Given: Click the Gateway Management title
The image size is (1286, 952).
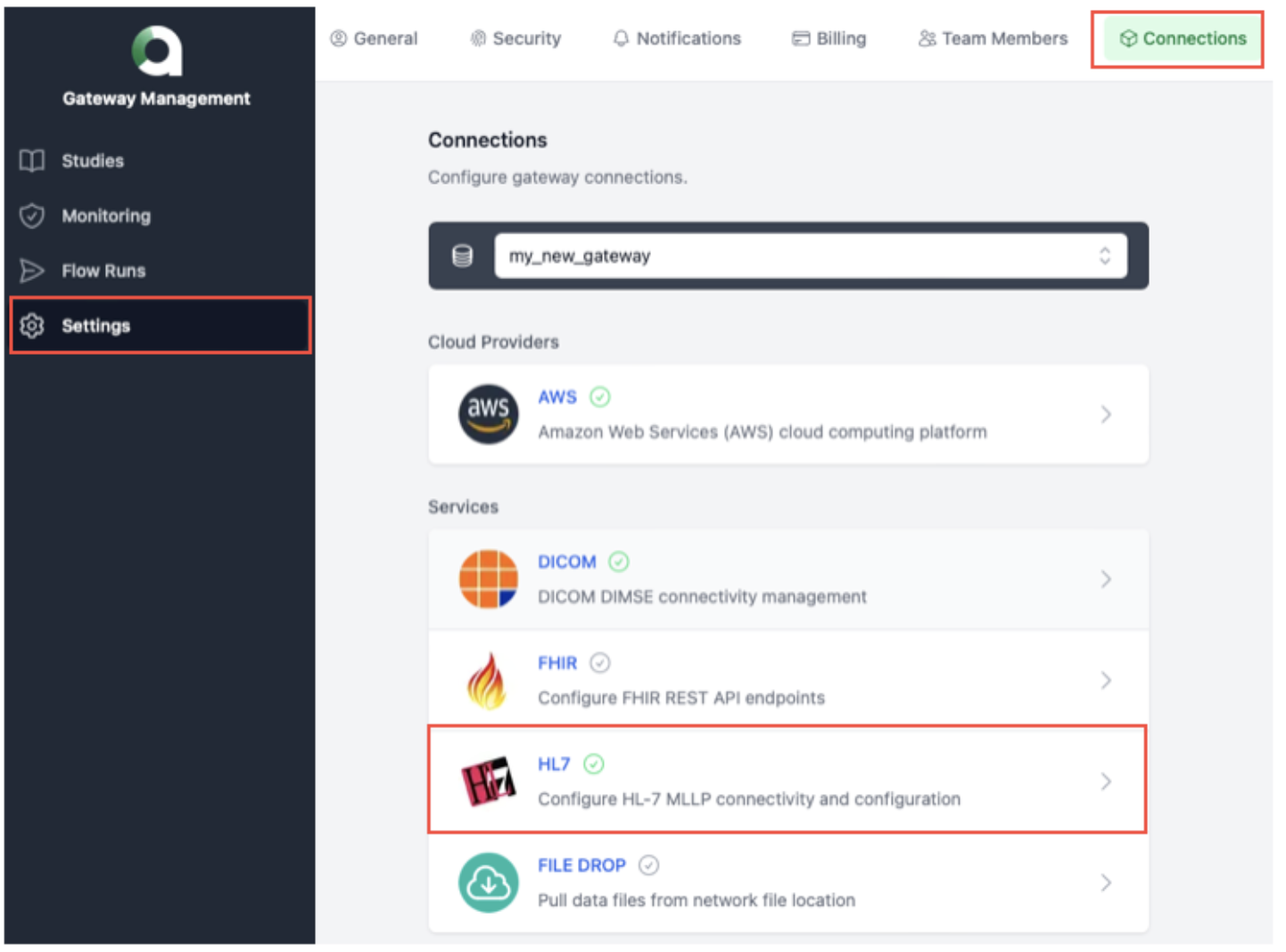Looking at the screenshot, I should tap(157, 98).
